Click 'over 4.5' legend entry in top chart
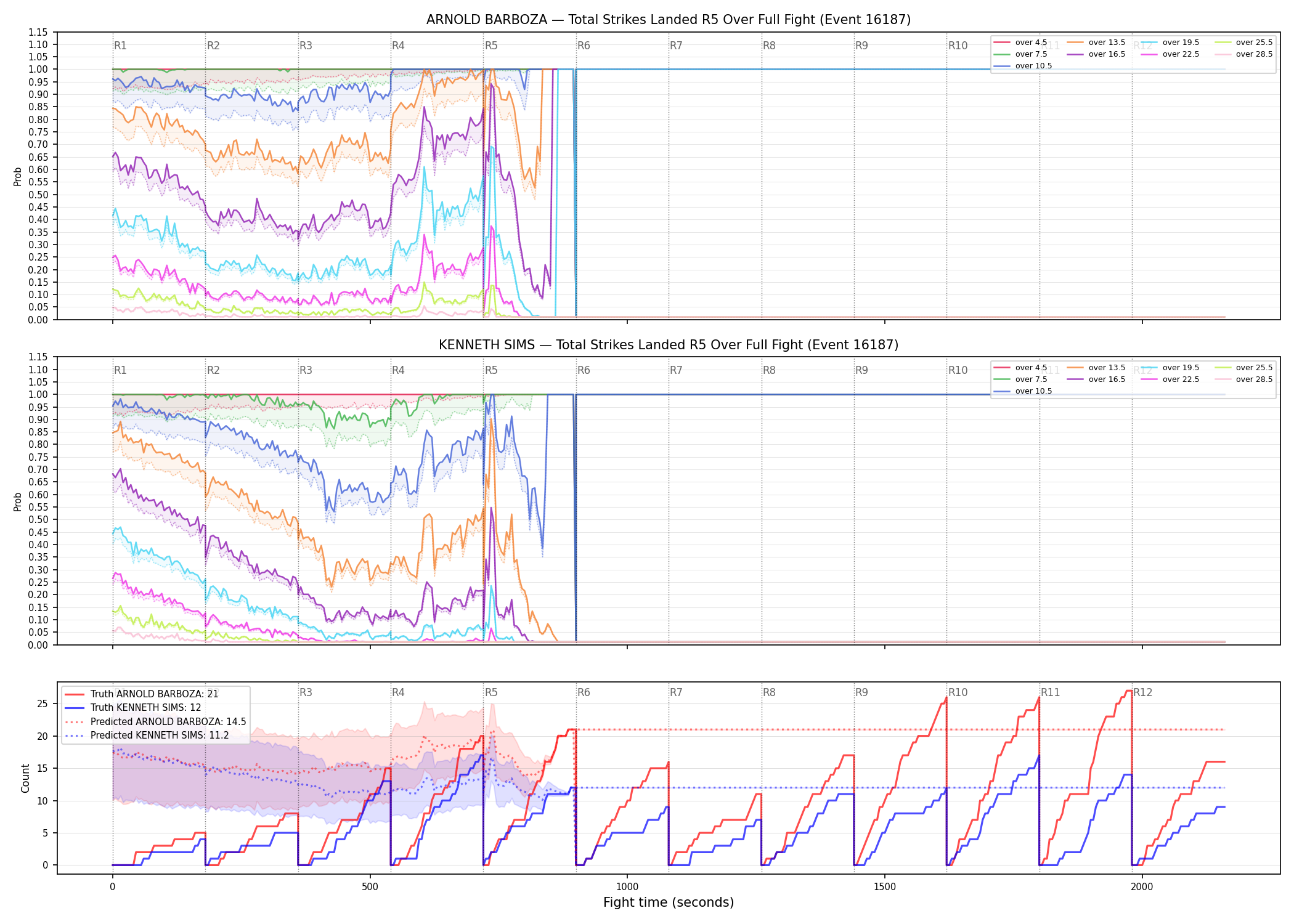 [x=1020, y=43]
